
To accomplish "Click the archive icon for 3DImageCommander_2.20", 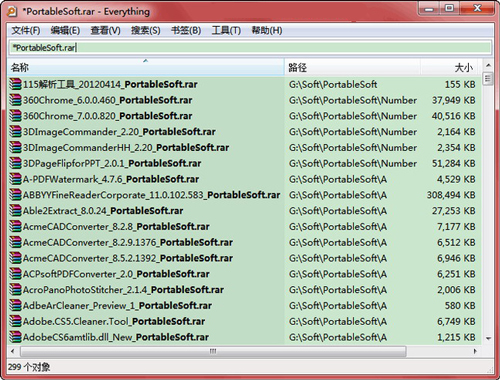I will (x=15, y=132).
